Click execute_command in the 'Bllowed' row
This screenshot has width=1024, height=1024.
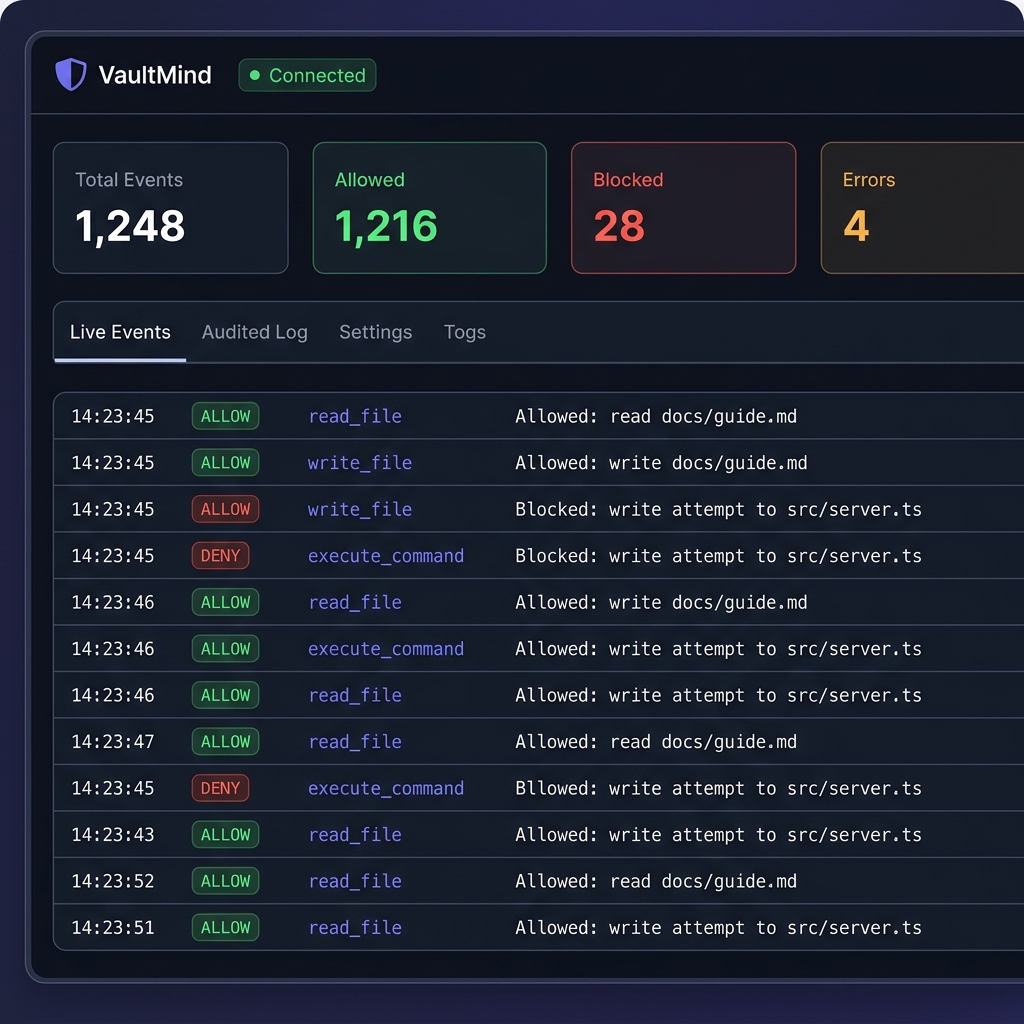click(x=386, y=788)
